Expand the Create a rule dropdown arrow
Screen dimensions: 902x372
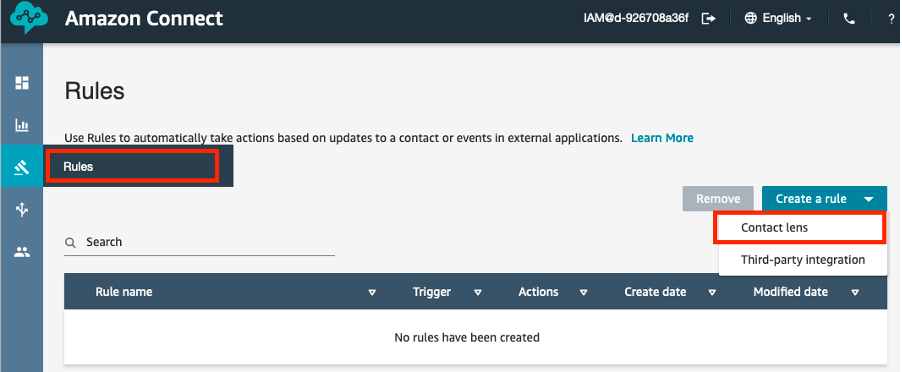coord(869,199)
